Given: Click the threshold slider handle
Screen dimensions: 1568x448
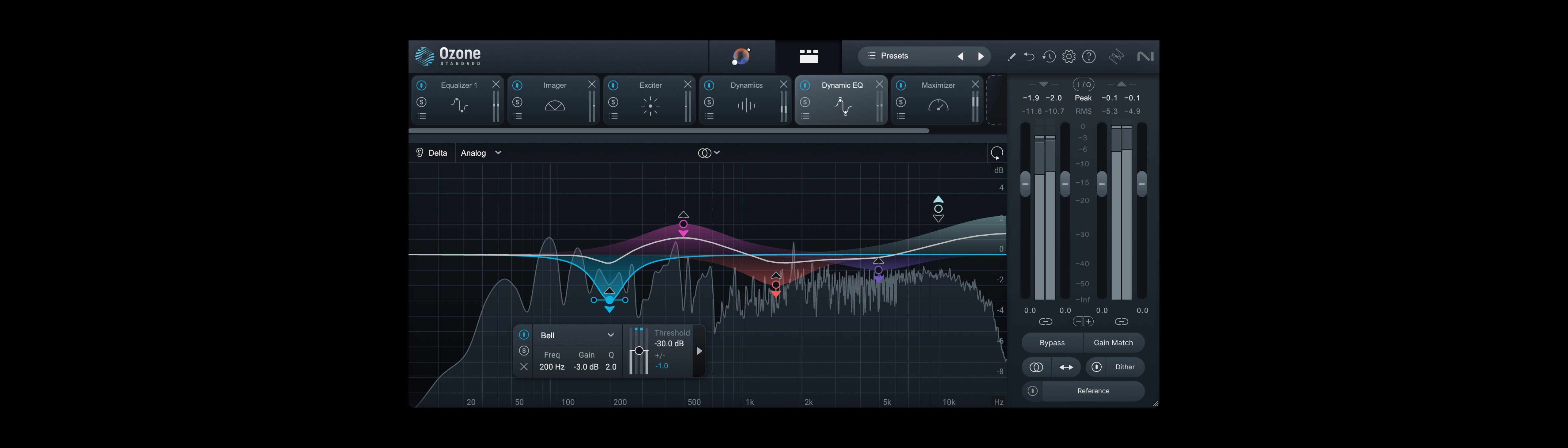Looking at the screenshot, I should click(x=639, y=351).
